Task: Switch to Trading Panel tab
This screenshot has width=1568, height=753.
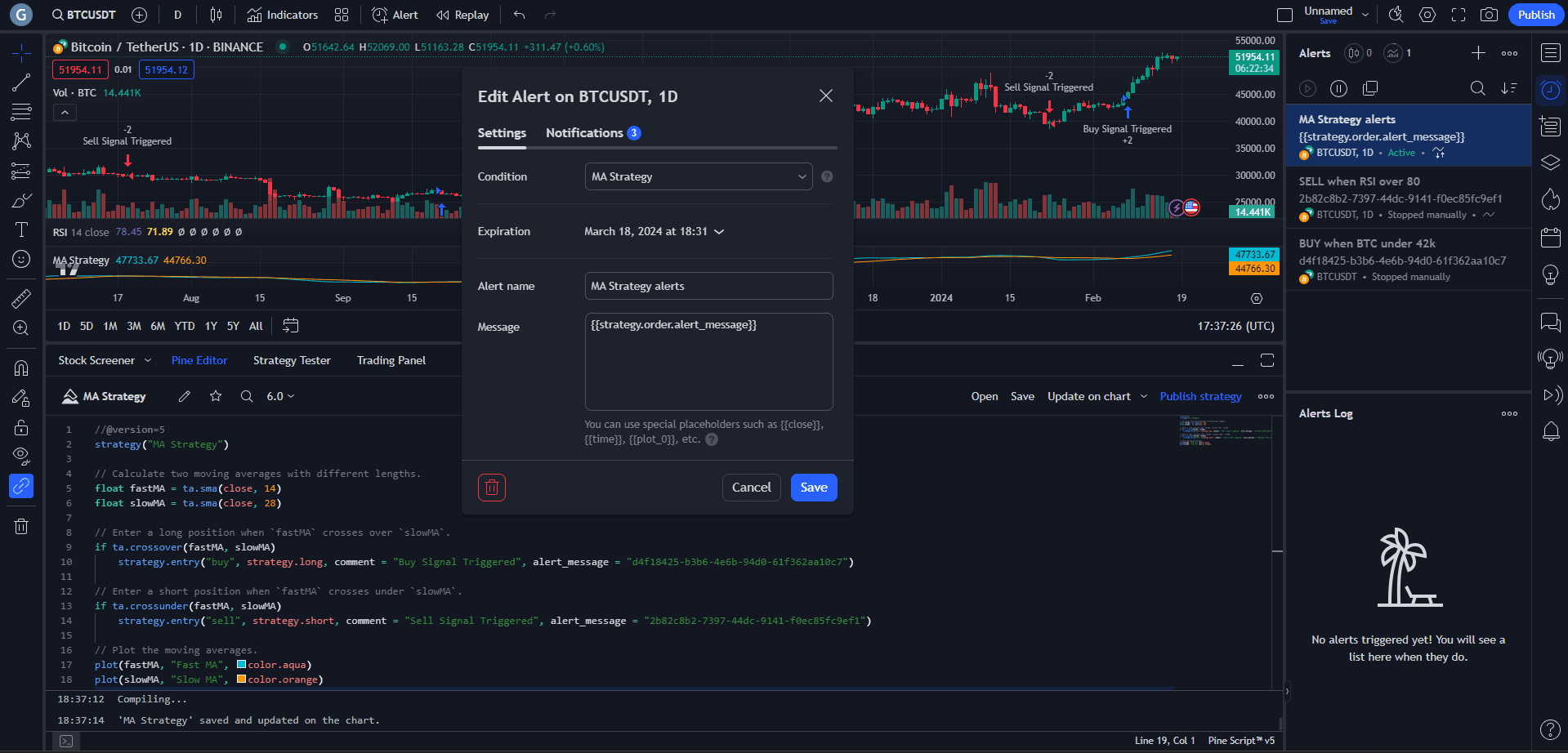Action: point(391,360)
